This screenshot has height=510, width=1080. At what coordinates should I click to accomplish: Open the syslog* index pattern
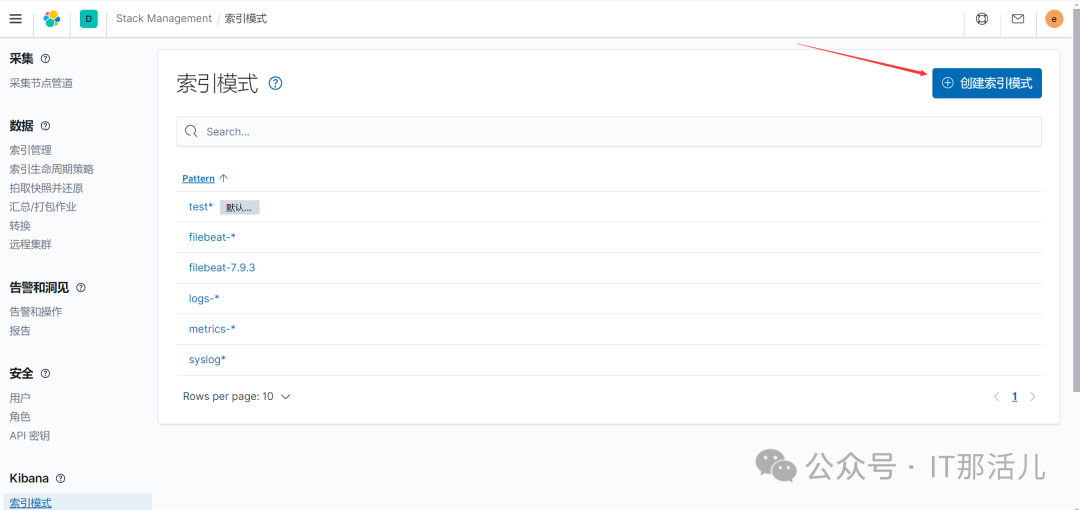207,360
